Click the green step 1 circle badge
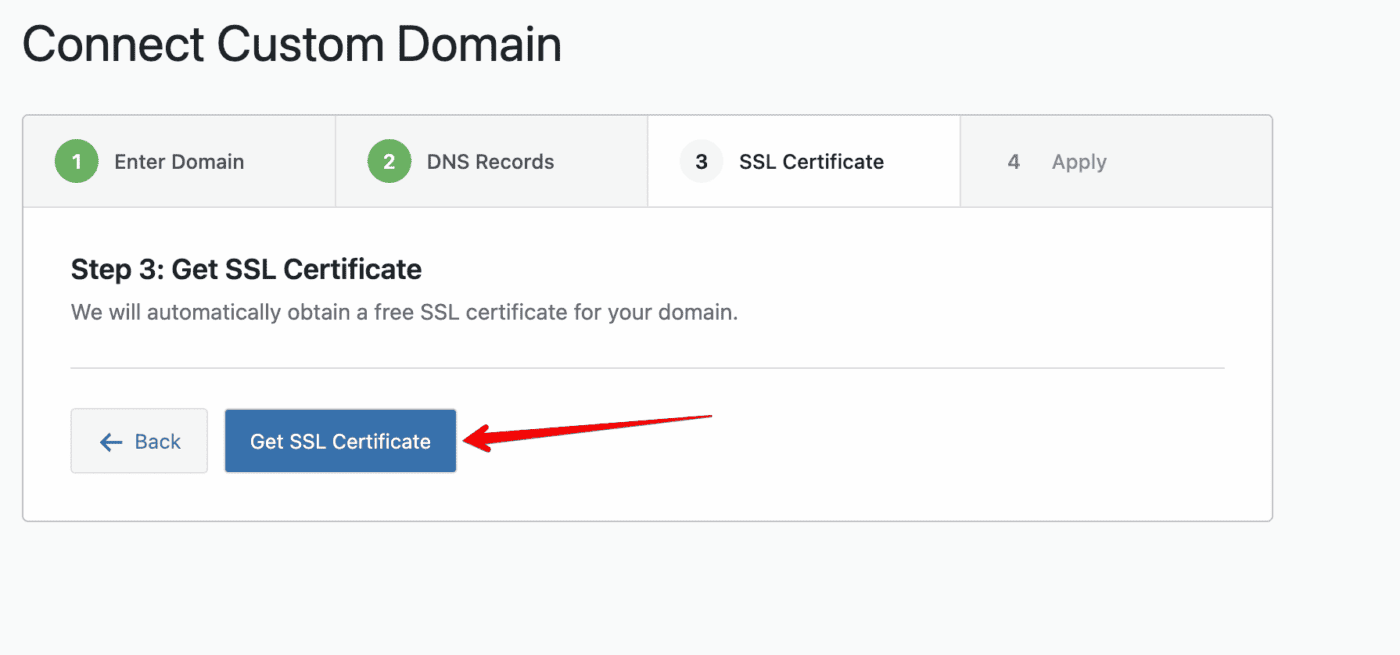 click(x=76, y=162)
